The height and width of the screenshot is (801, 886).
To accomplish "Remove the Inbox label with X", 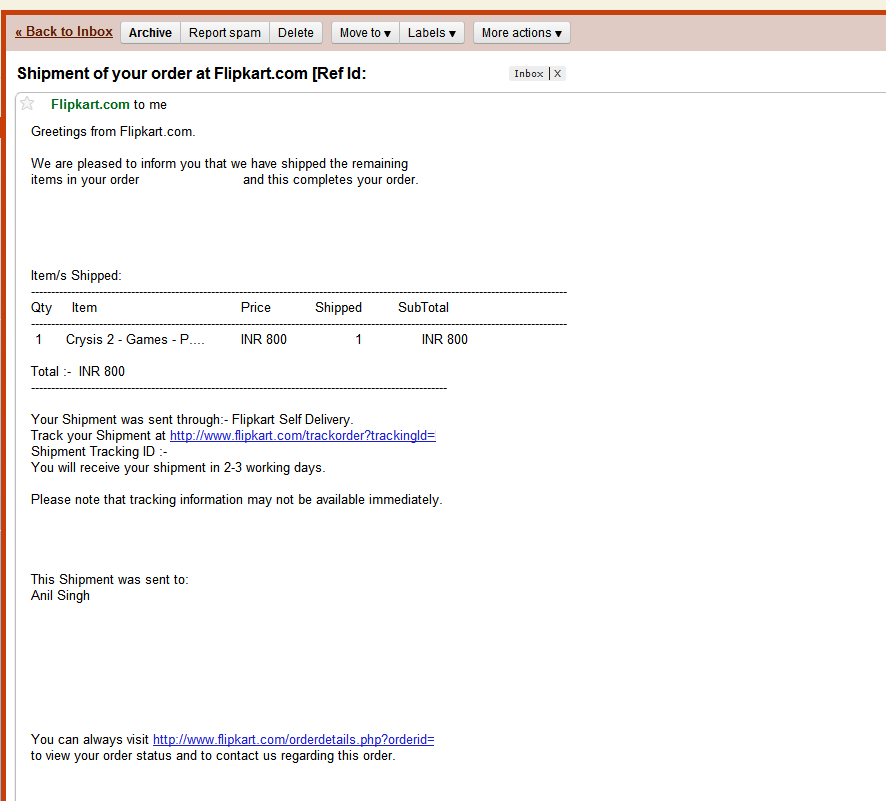I will point(557,73).
